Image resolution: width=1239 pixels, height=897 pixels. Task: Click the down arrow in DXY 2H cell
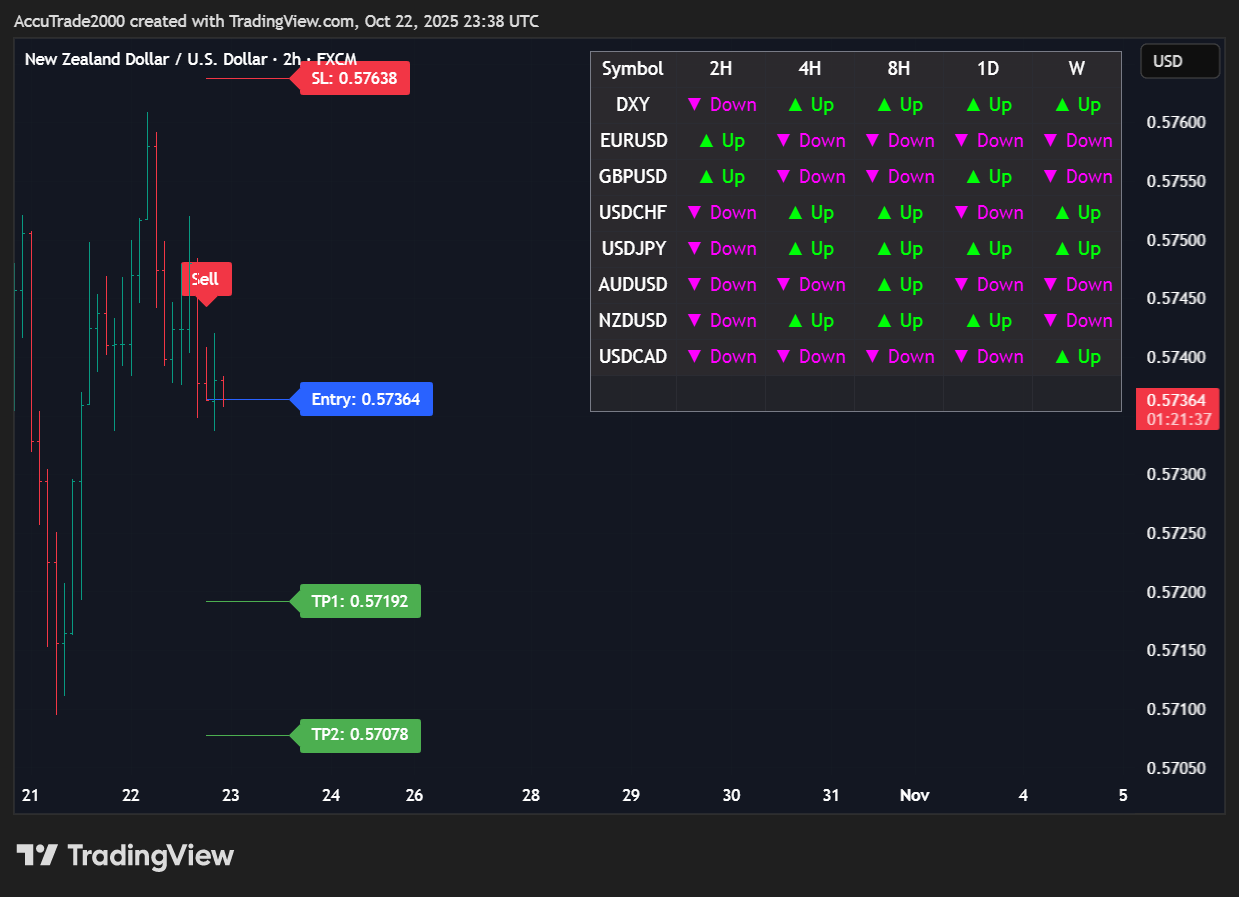tap(695, 104)
